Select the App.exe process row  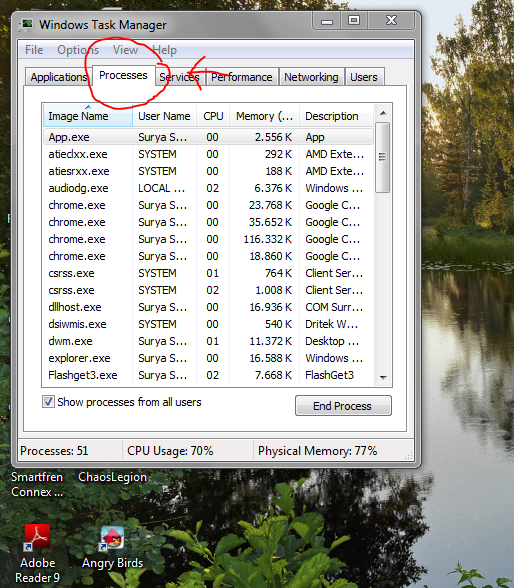(208, 137)
